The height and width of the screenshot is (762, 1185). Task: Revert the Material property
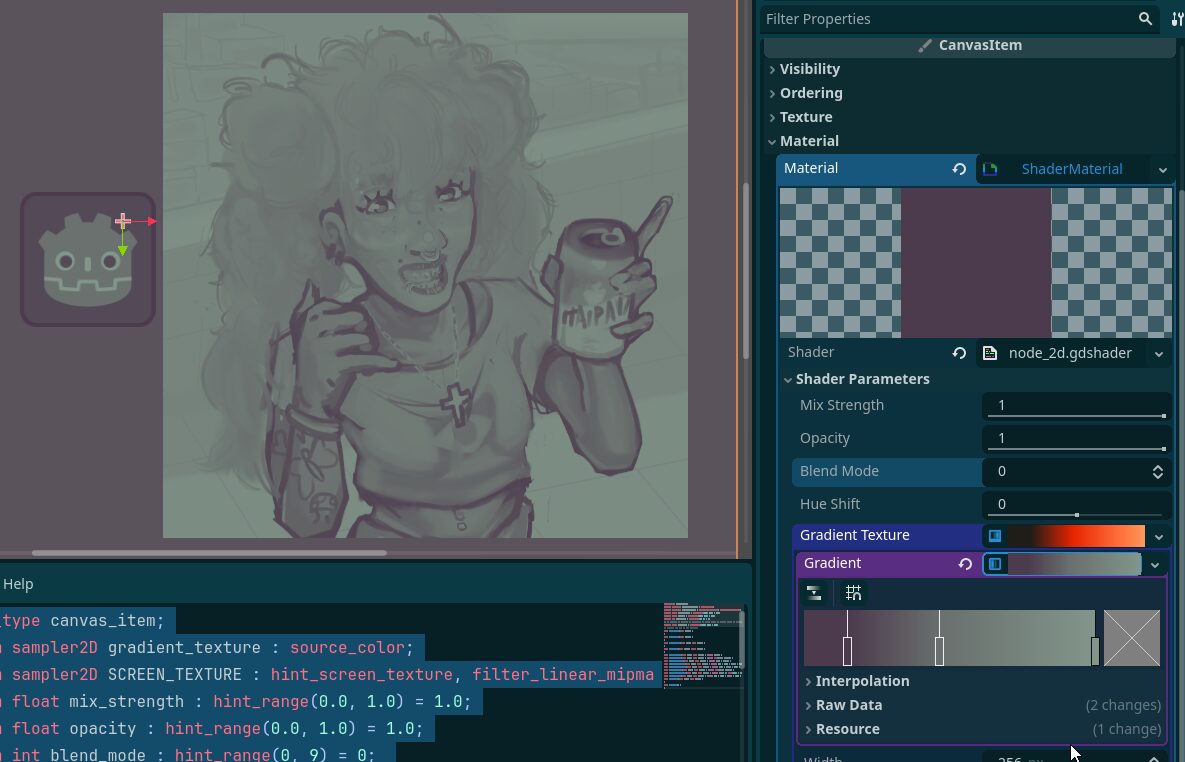(959, 169)
